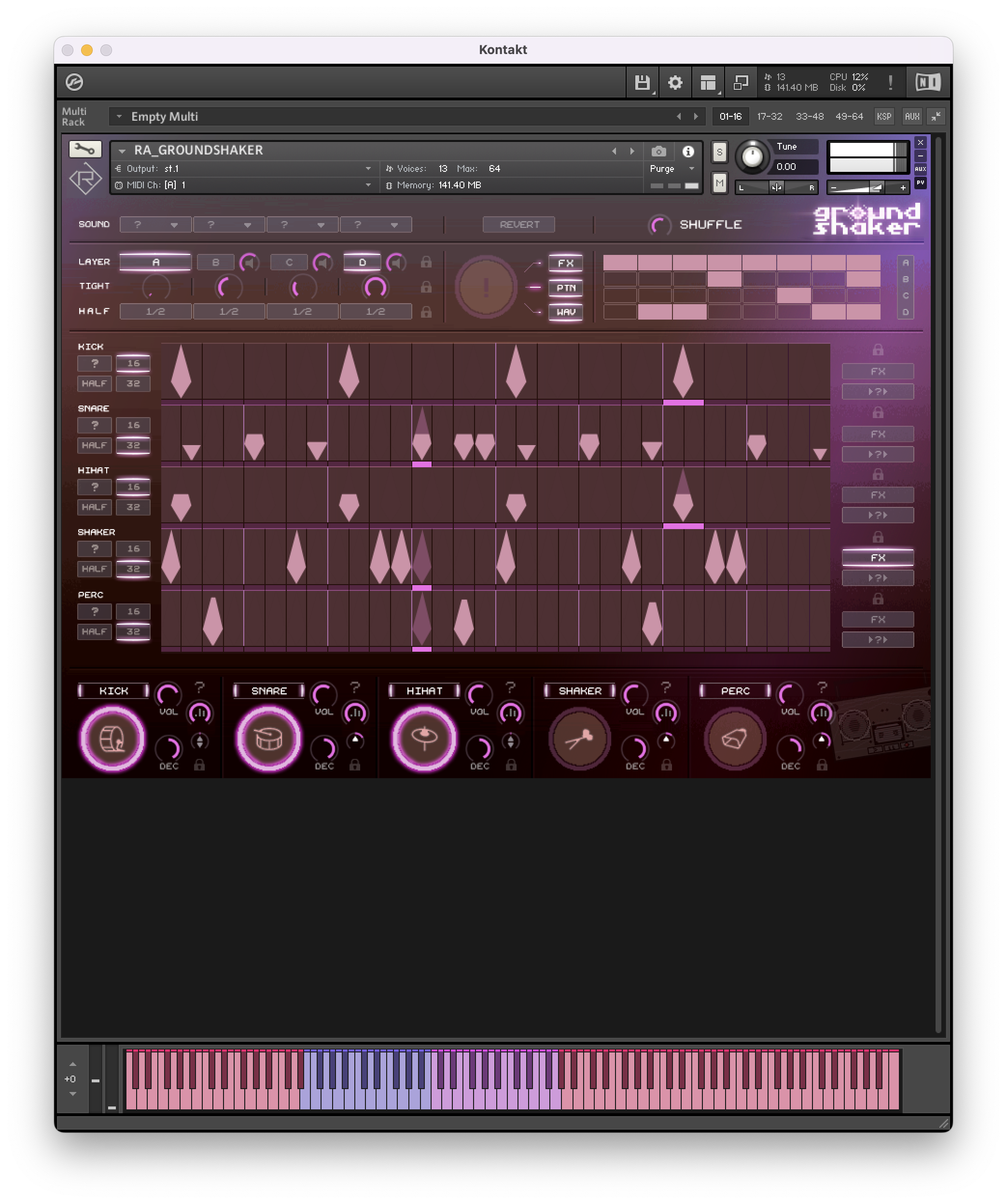Image resolution: width=1007 pixels, height=1204 pixels.
Task: Toggle the TIGHT row lock icon
Action: [x=426, y=287]
